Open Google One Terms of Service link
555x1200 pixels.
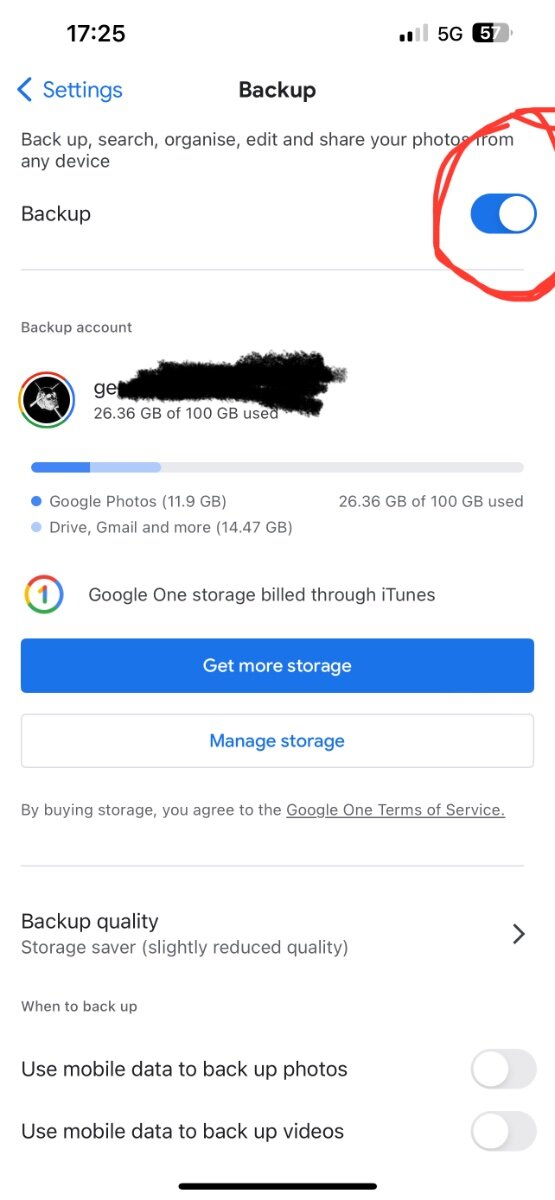pos(395,810)
